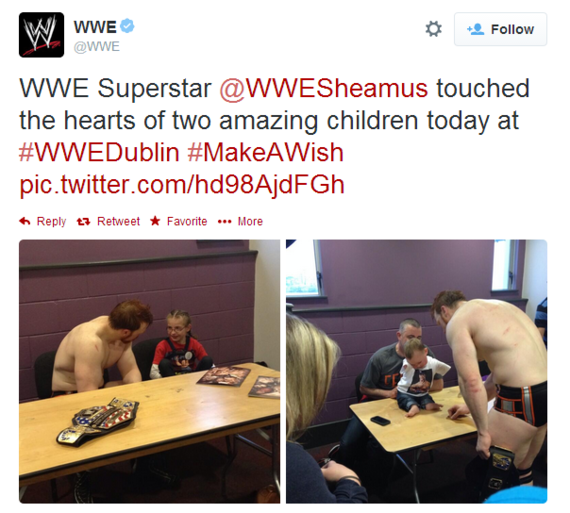Open the @WWE handle text
The height and width of the screenshot is (513, 570).
[97, 47]
